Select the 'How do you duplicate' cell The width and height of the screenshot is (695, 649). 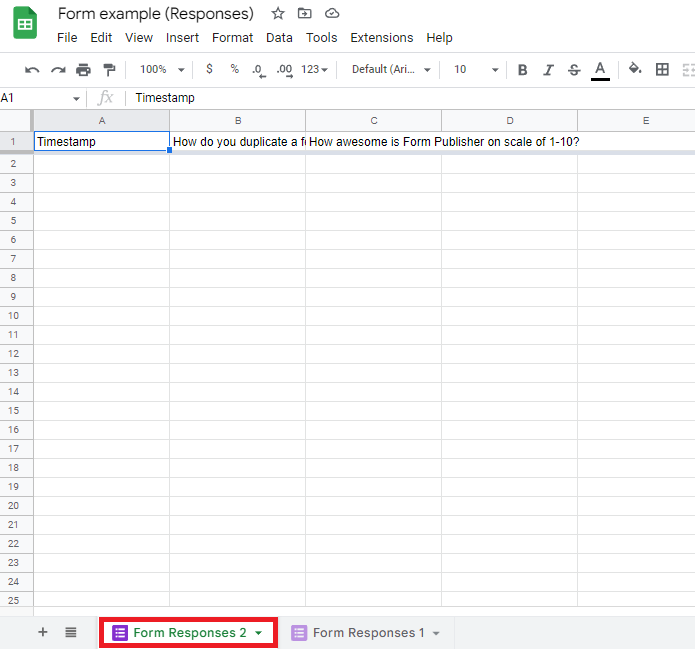pos(238,141)
